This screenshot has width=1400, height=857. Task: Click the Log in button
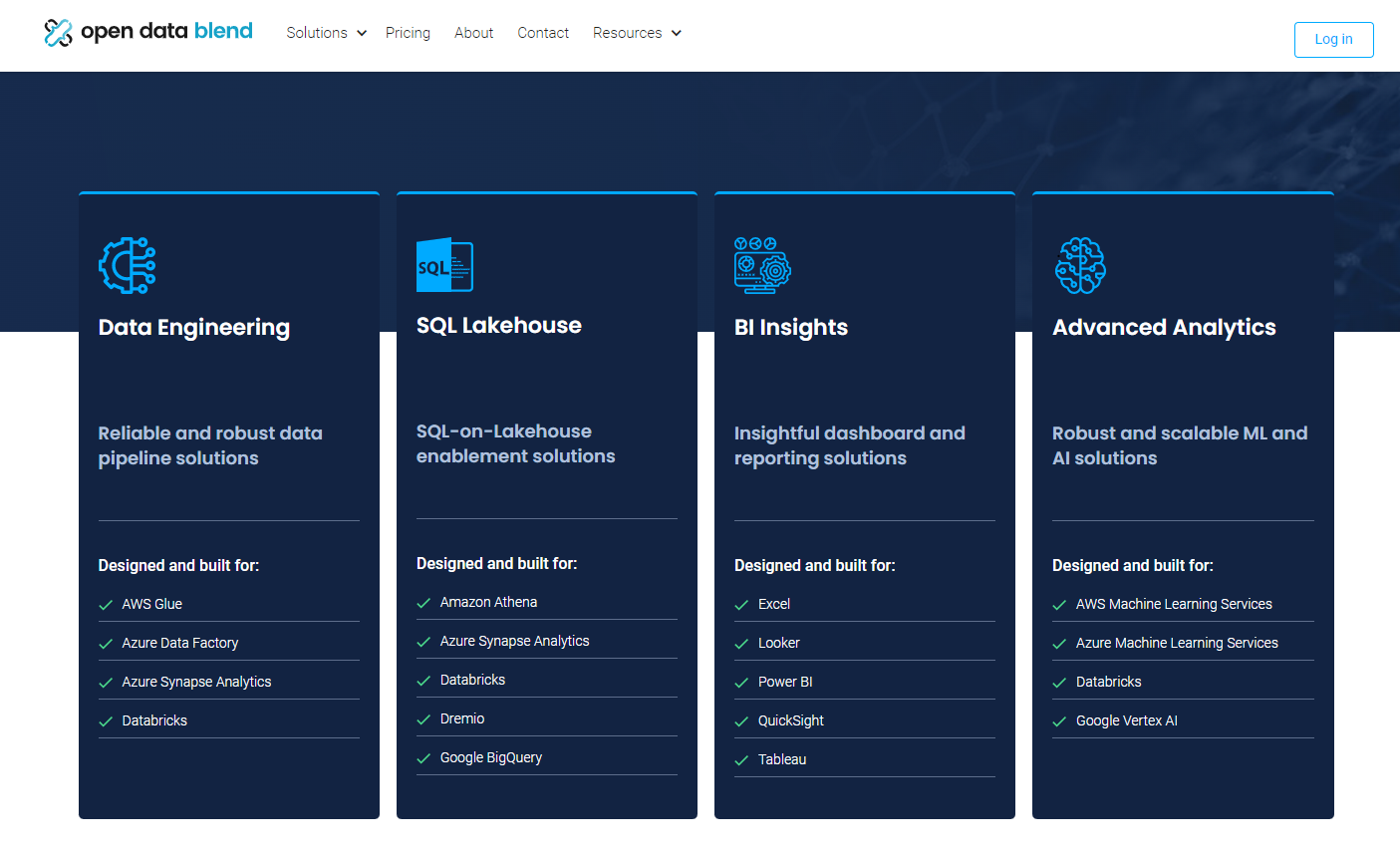[1333, 40]
